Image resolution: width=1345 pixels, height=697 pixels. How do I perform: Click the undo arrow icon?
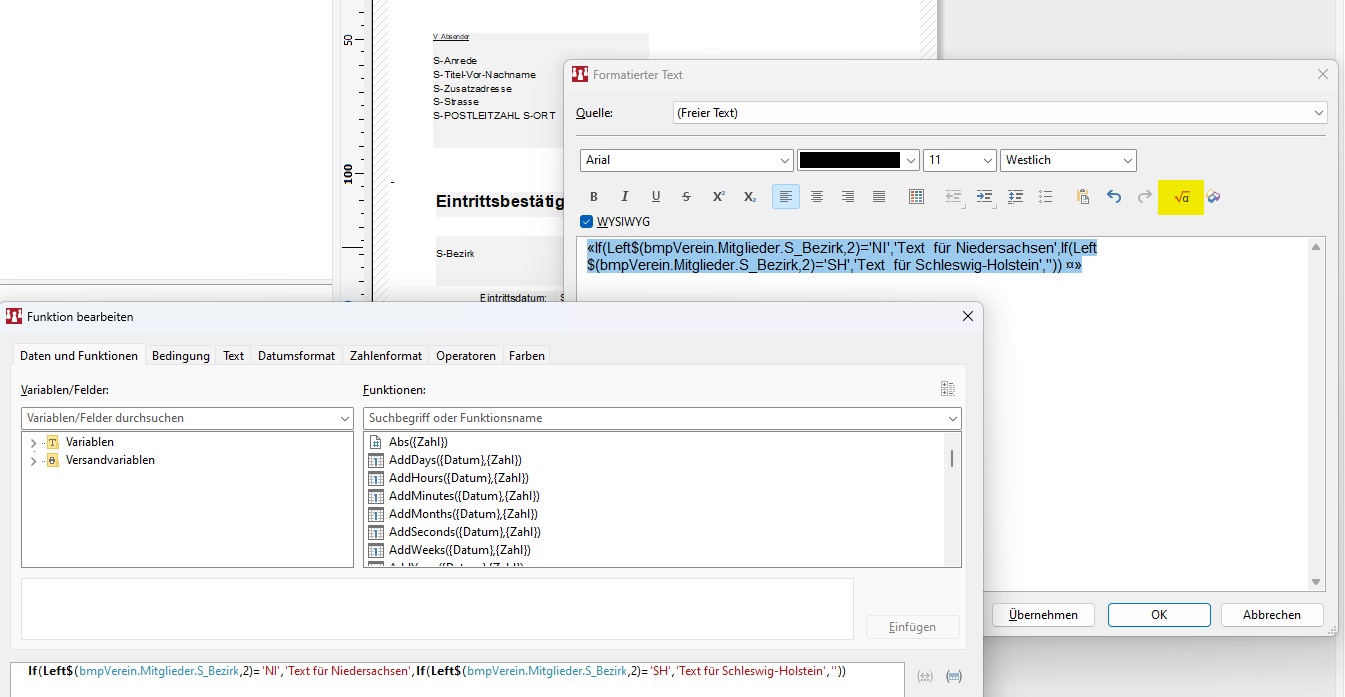pyautogui.click(x=1114, y=197)
